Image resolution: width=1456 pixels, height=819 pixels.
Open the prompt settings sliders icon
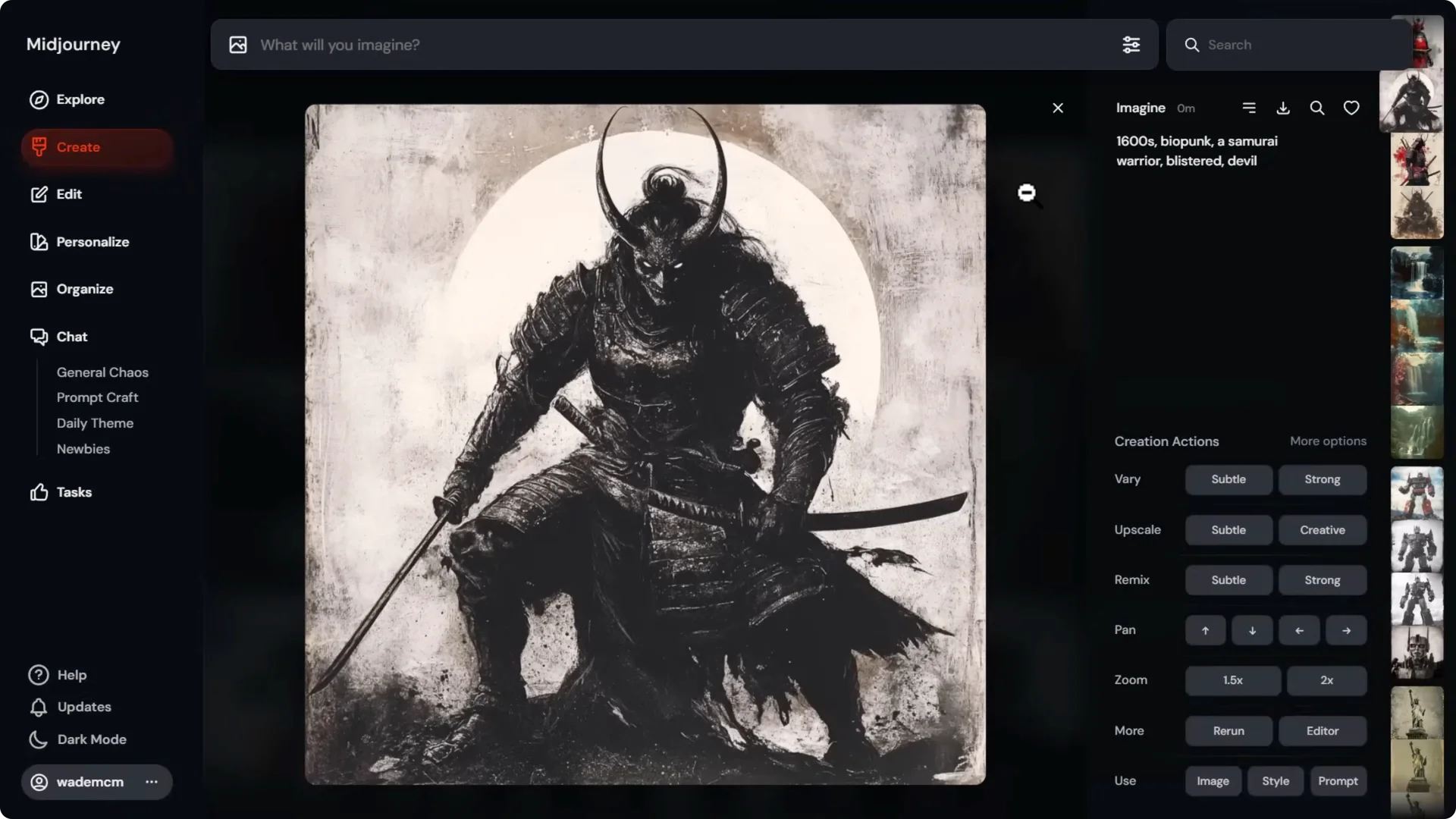tap(1131, 45)
